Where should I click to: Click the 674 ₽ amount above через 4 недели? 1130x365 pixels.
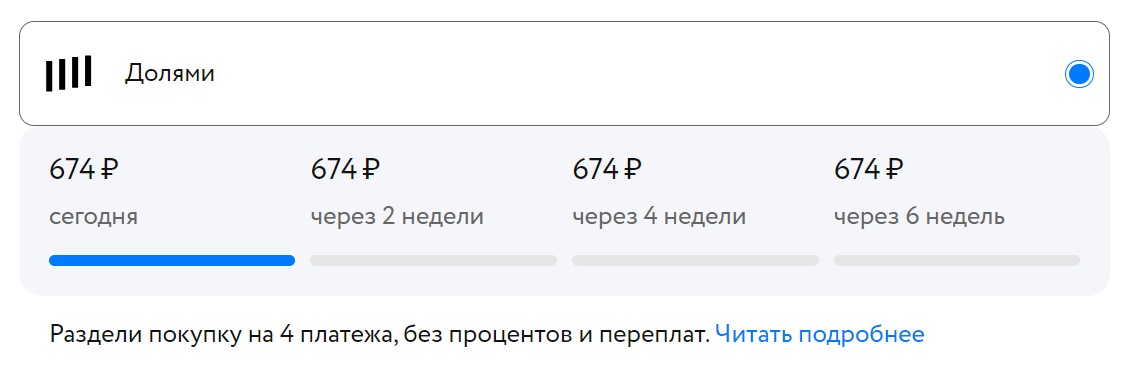[x=607, y=170]
